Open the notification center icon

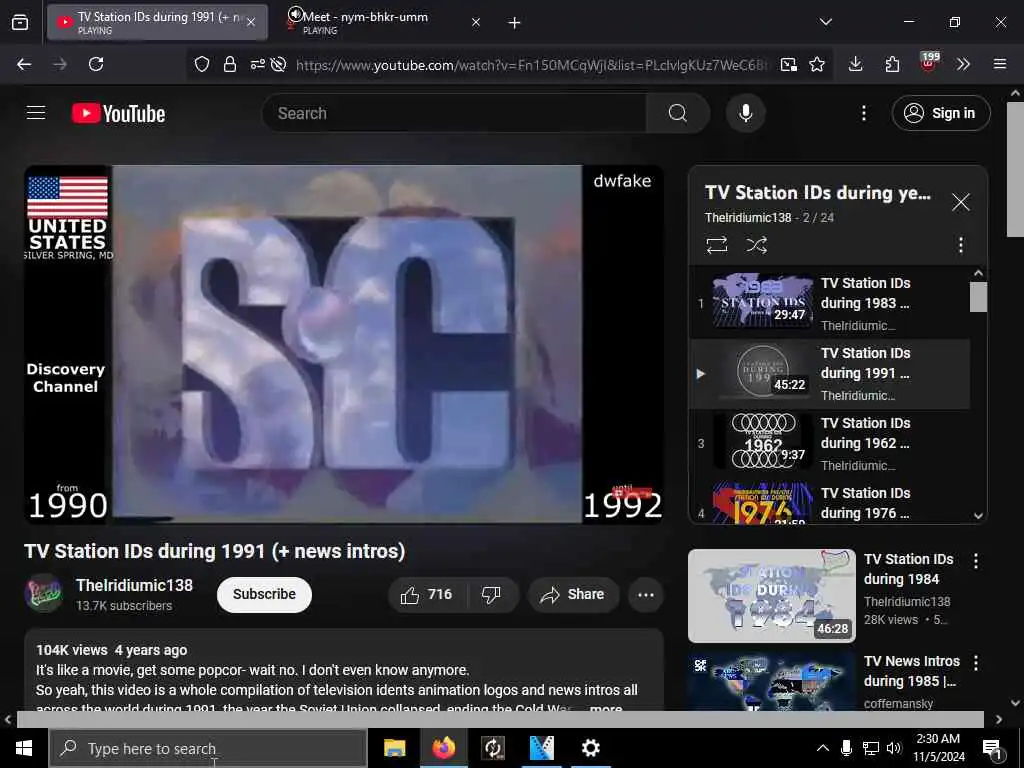[993, 750]
